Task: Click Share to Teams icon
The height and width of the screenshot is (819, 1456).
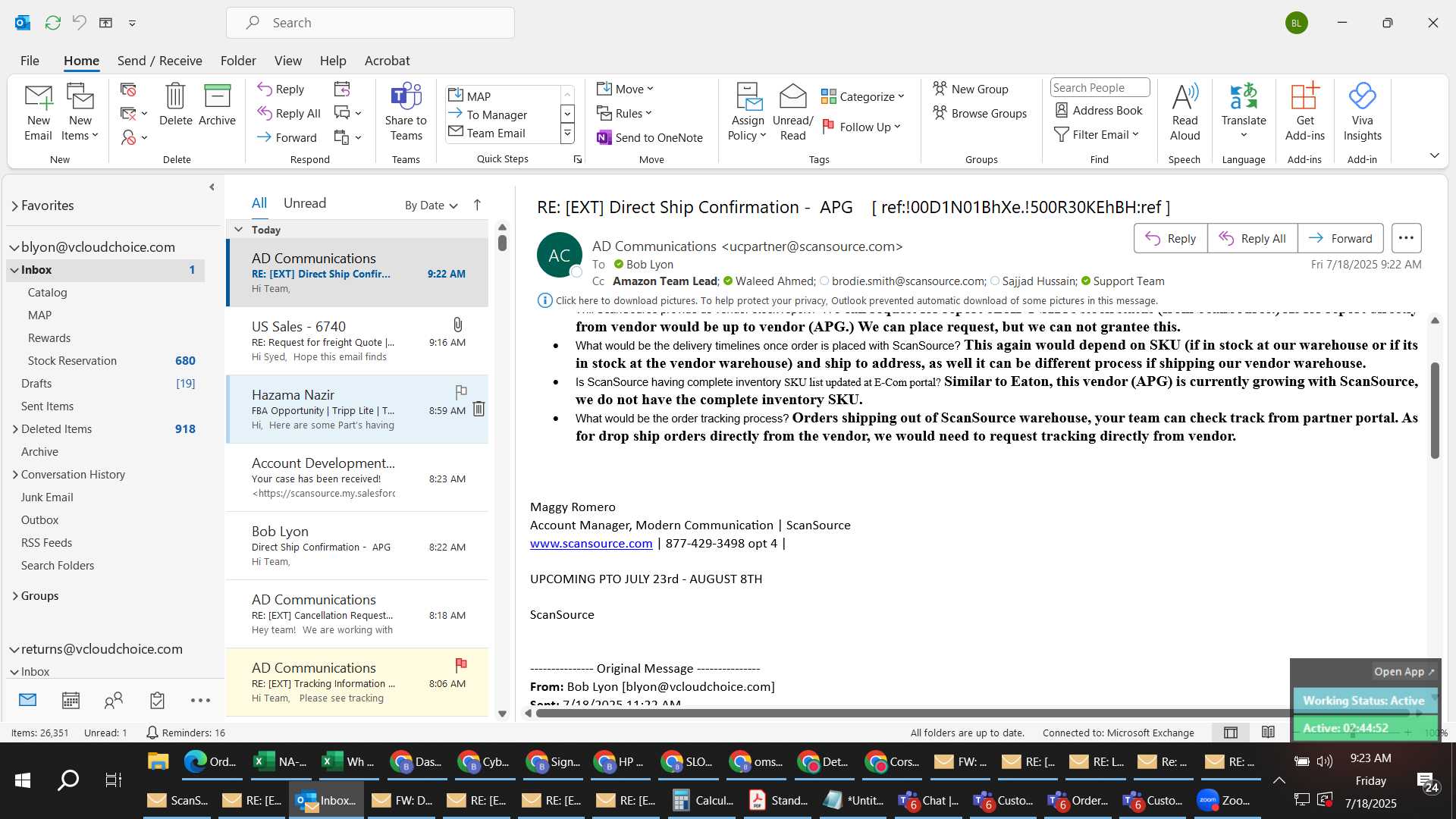Action: [406, 111]
